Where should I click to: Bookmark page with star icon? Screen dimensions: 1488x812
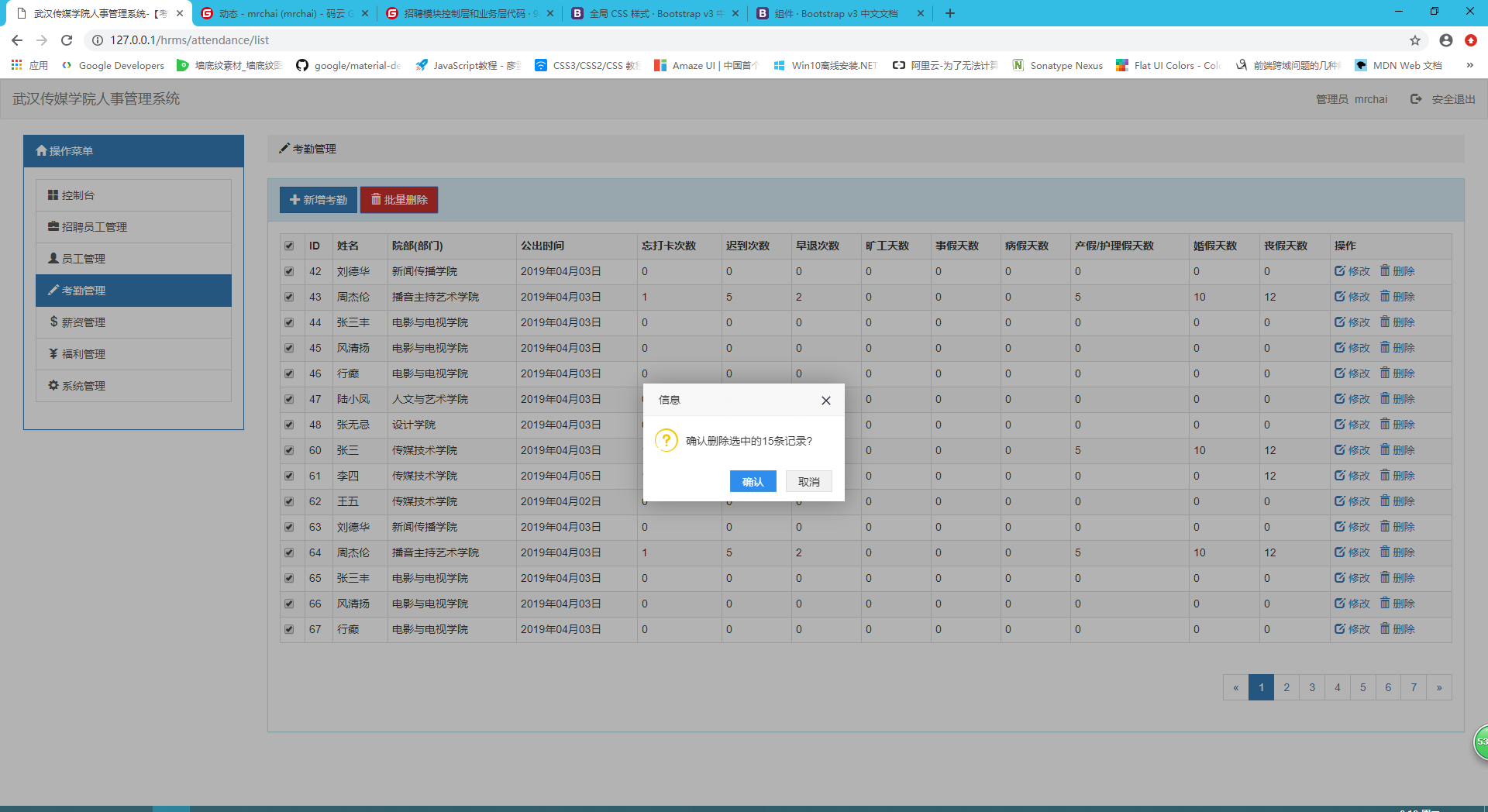tap(1415, 40)
